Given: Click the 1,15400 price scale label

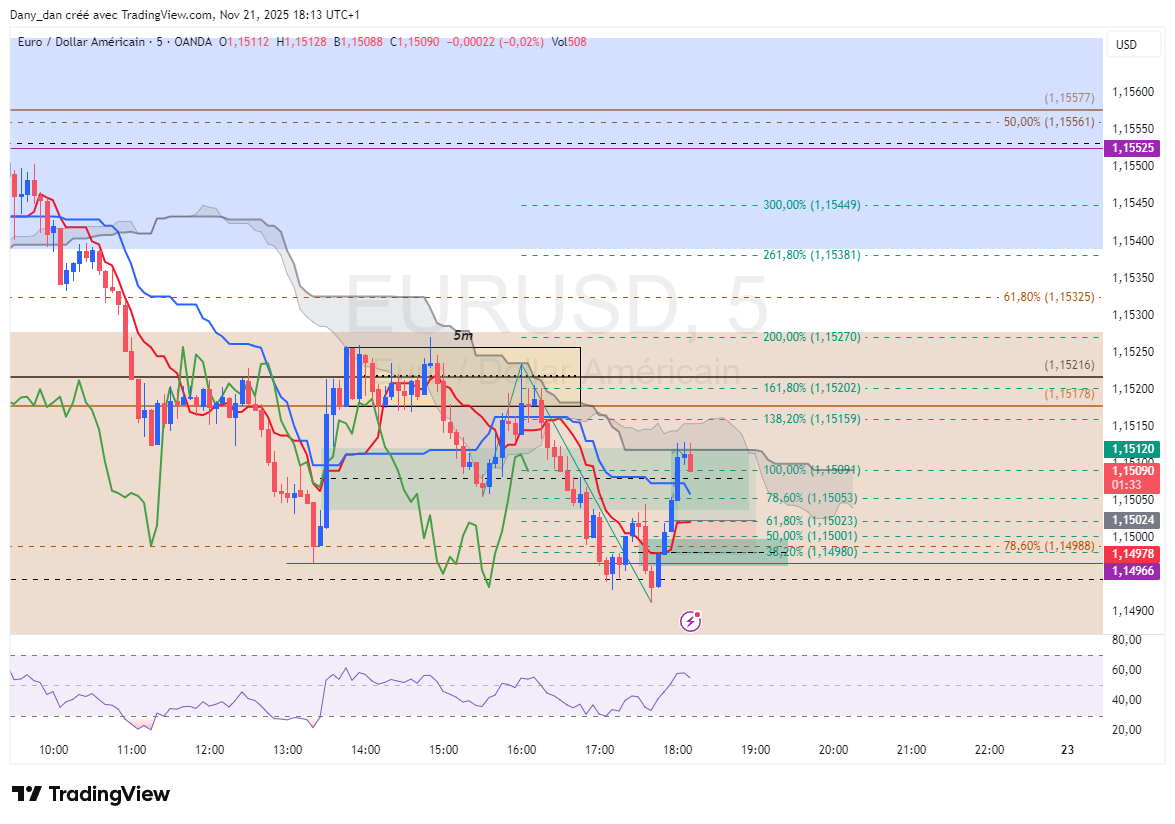Looking at the screenshot, I should click(x=1133, y=241).
